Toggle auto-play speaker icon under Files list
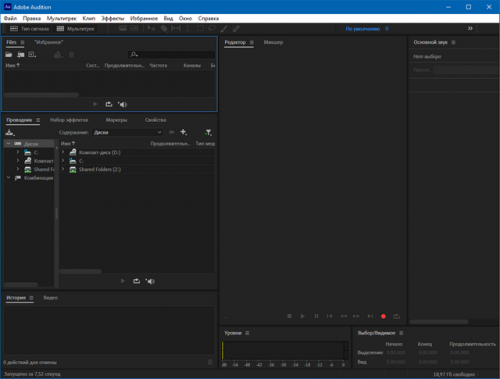The image size is (500, 379). (122, 104)
